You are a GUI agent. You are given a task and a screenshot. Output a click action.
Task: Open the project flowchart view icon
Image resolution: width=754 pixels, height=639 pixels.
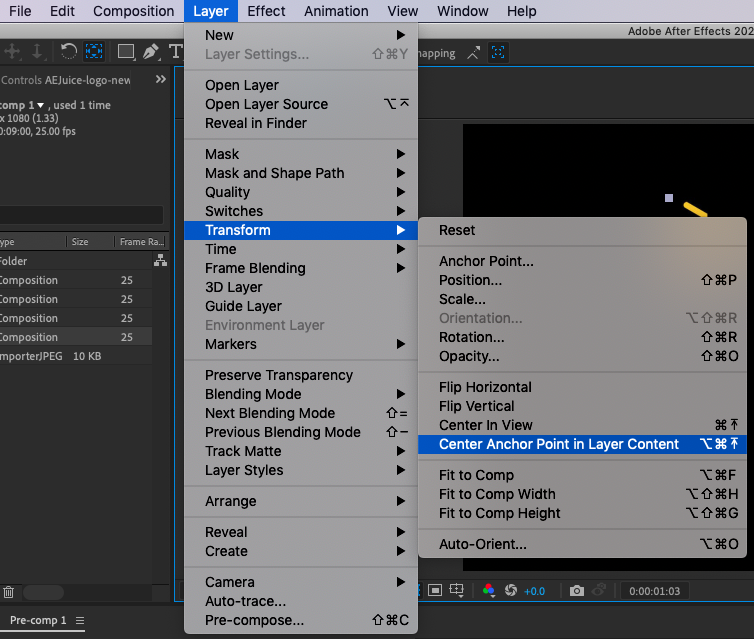pos(160,261)
